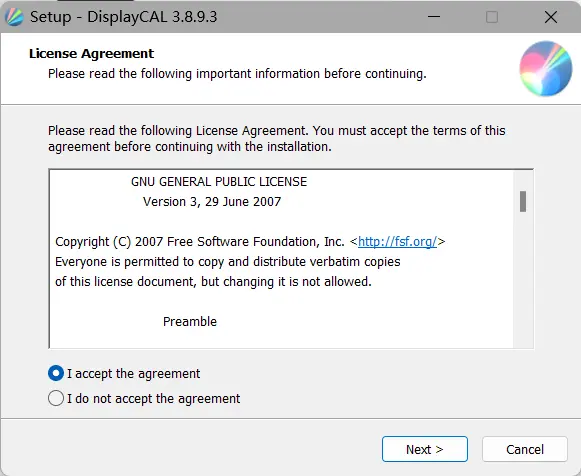The image size is (581, 476).
Task: Click the greyed-out maximize window button
Action: click(492, 17)
